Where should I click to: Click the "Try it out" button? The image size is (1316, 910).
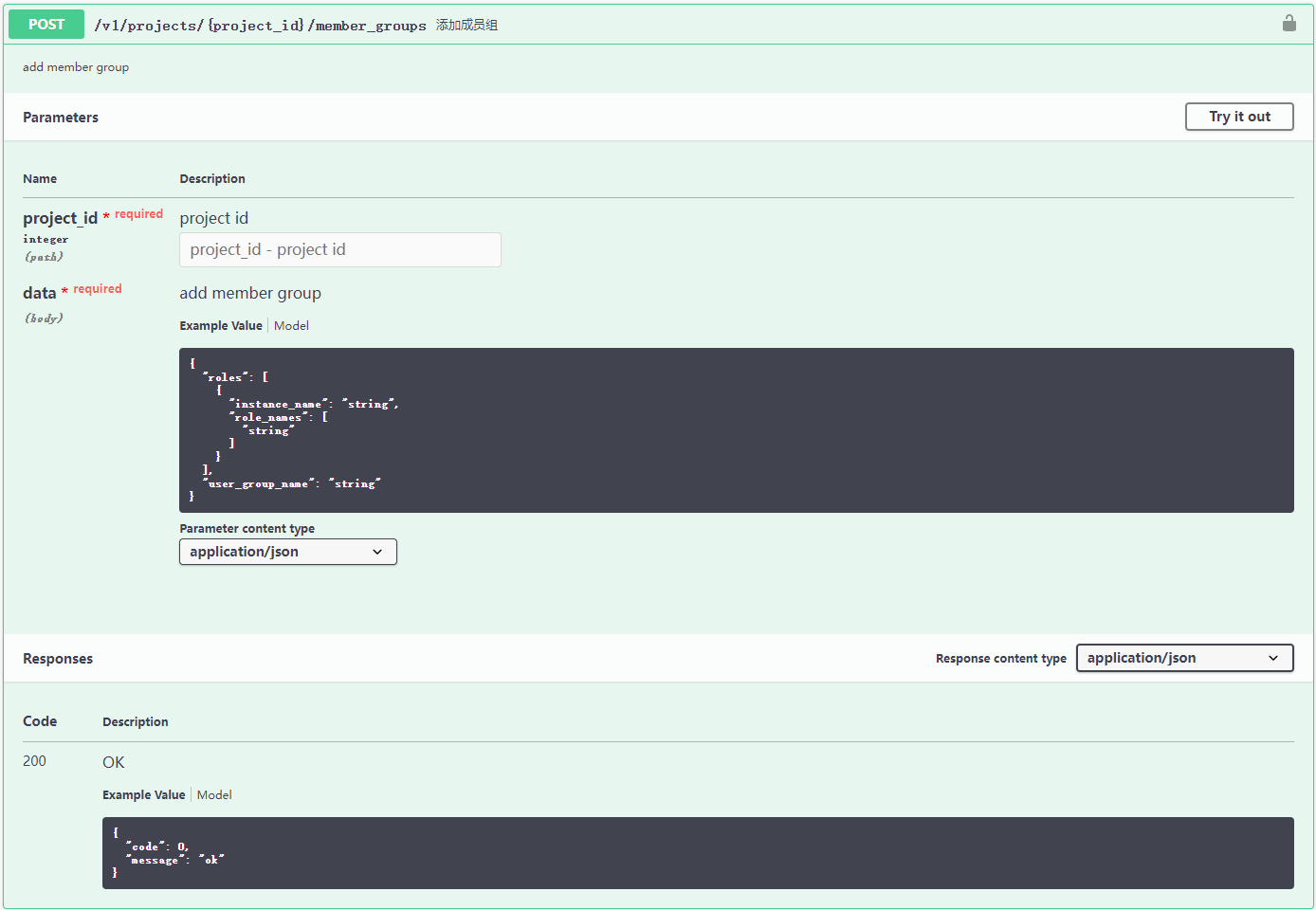[1238, 117]
